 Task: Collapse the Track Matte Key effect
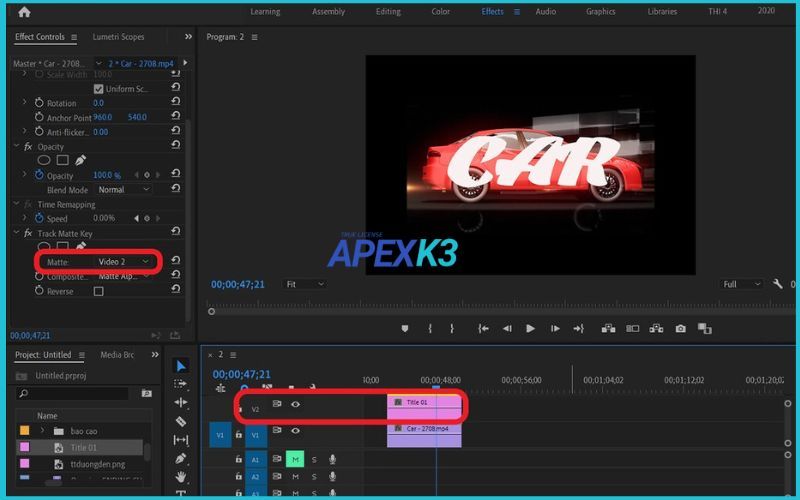tap(16, 233)
